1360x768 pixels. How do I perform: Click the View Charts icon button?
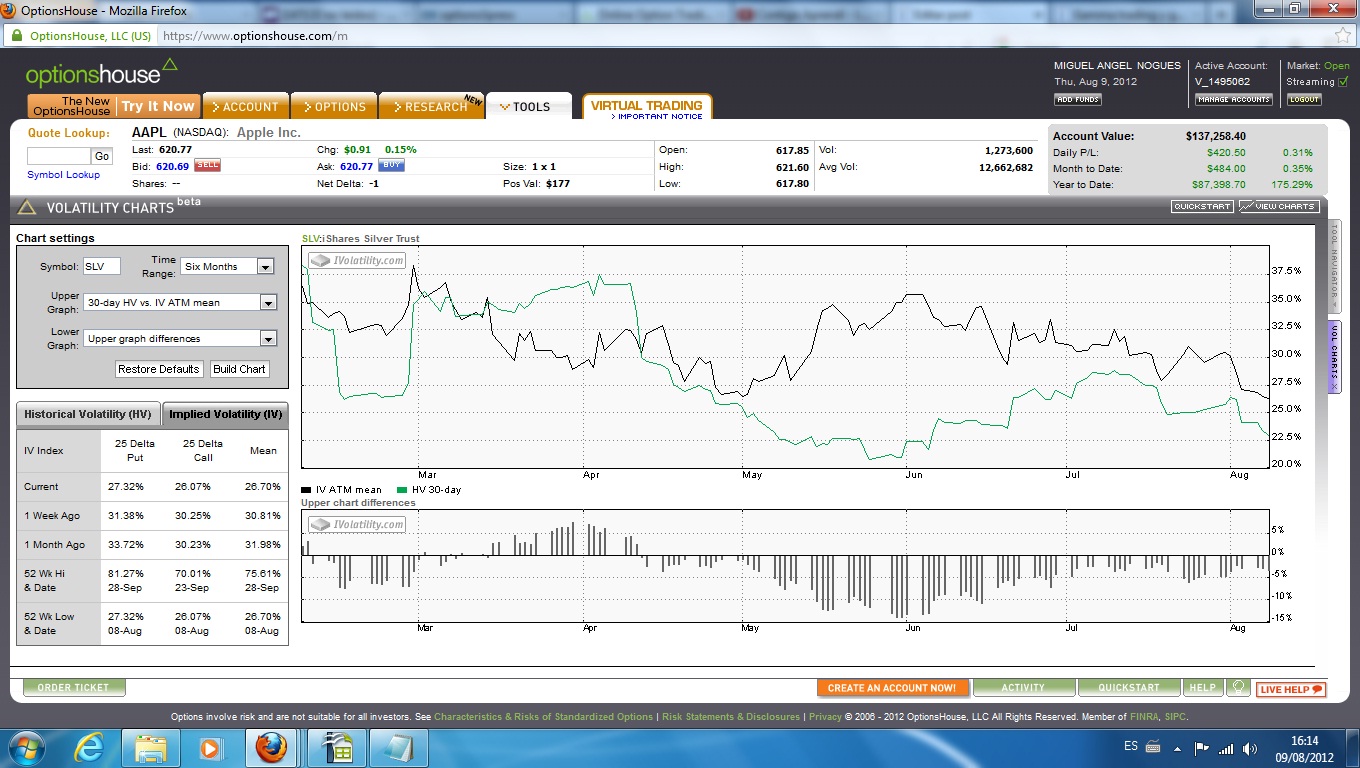[x=1279, y=206]
